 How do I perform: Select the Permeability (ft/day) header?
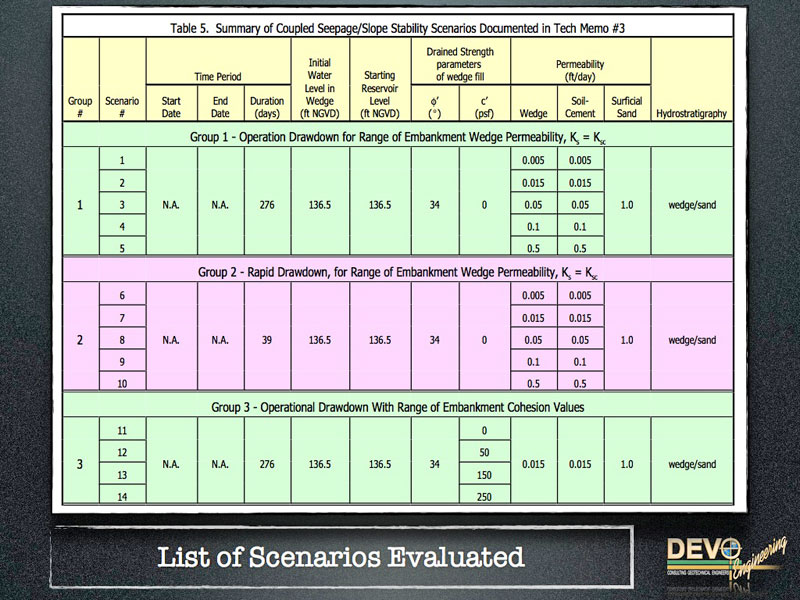[580, 69]
